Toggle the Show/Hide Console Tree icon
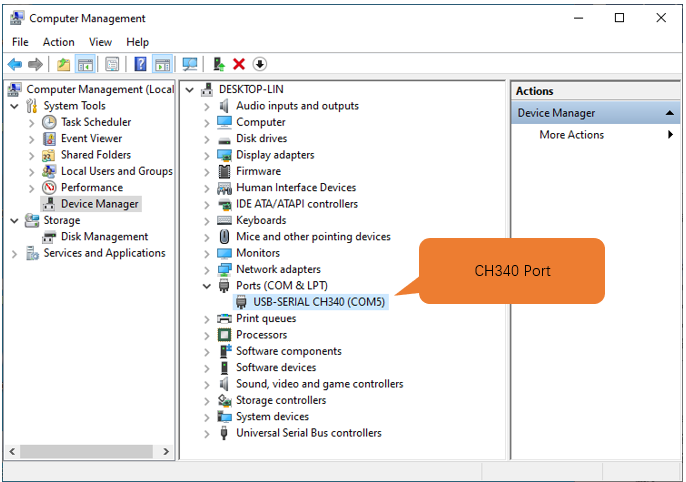Image resolution: width=686 pixels, height=482 pixels. [x=85, y=65]
